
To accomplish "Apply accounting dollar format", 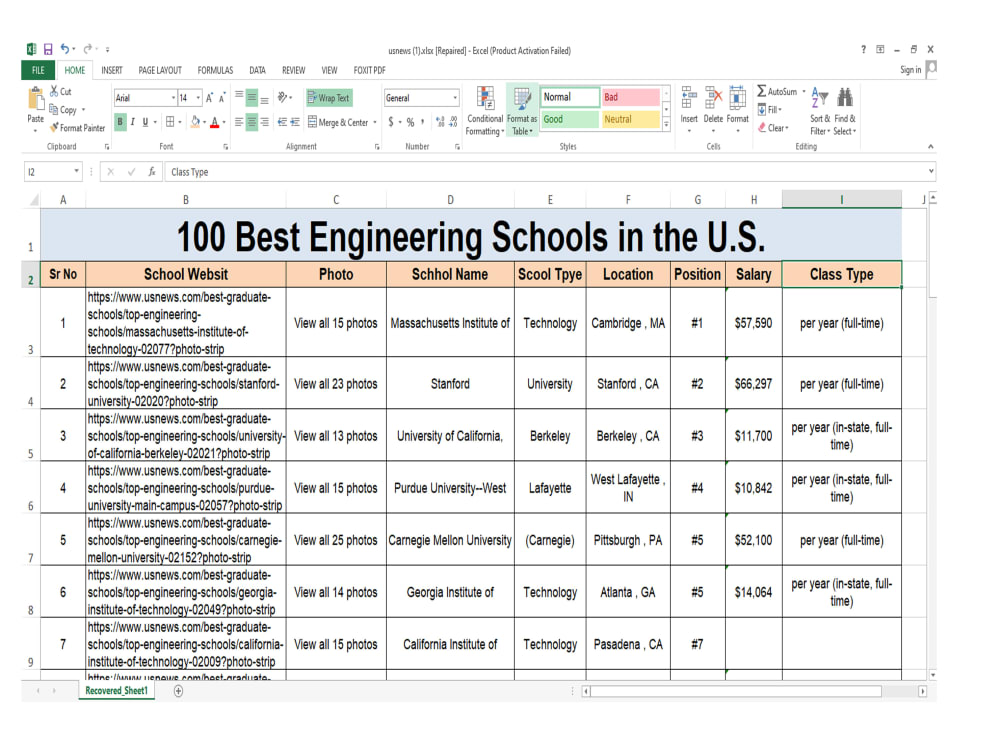I will [x=391, y=121].
